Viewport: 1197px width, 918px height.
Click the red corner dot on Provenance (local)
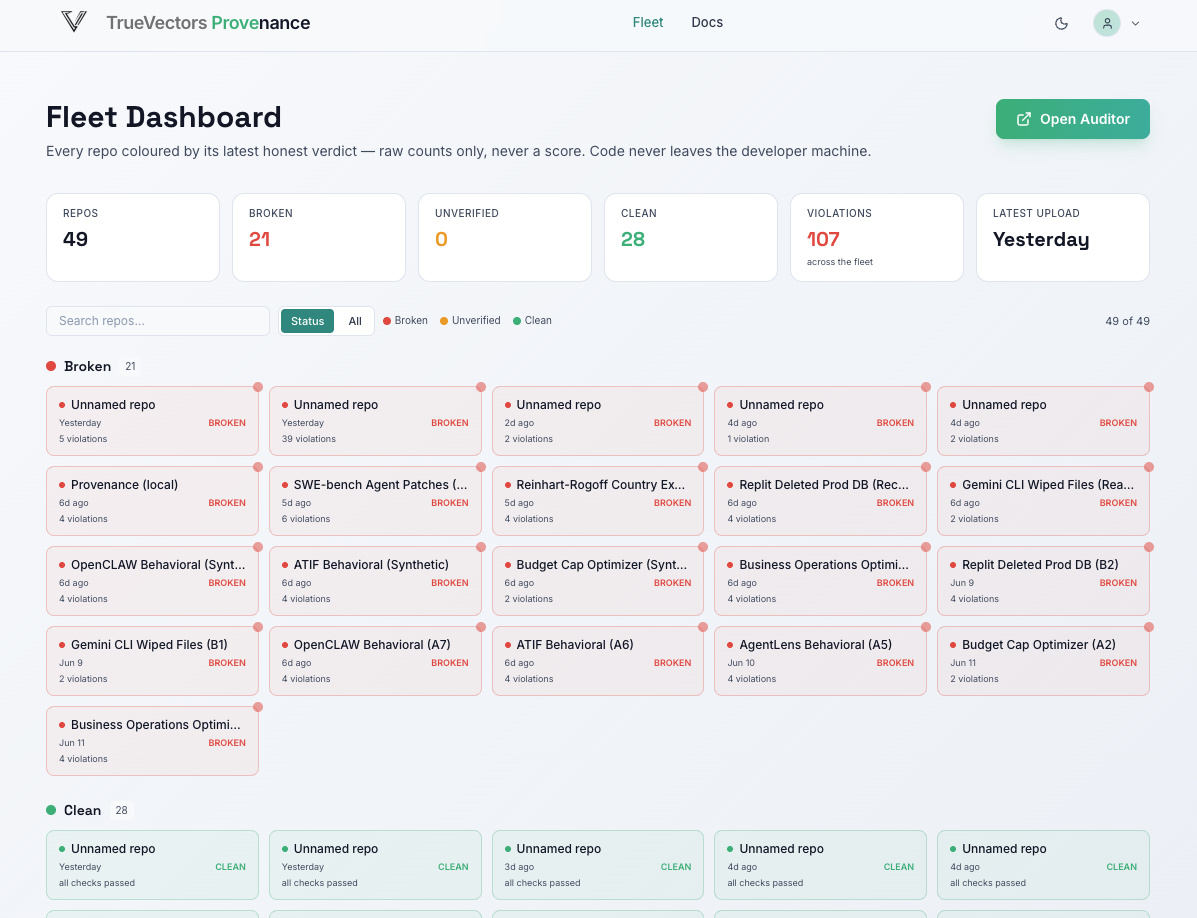(258, 467)
